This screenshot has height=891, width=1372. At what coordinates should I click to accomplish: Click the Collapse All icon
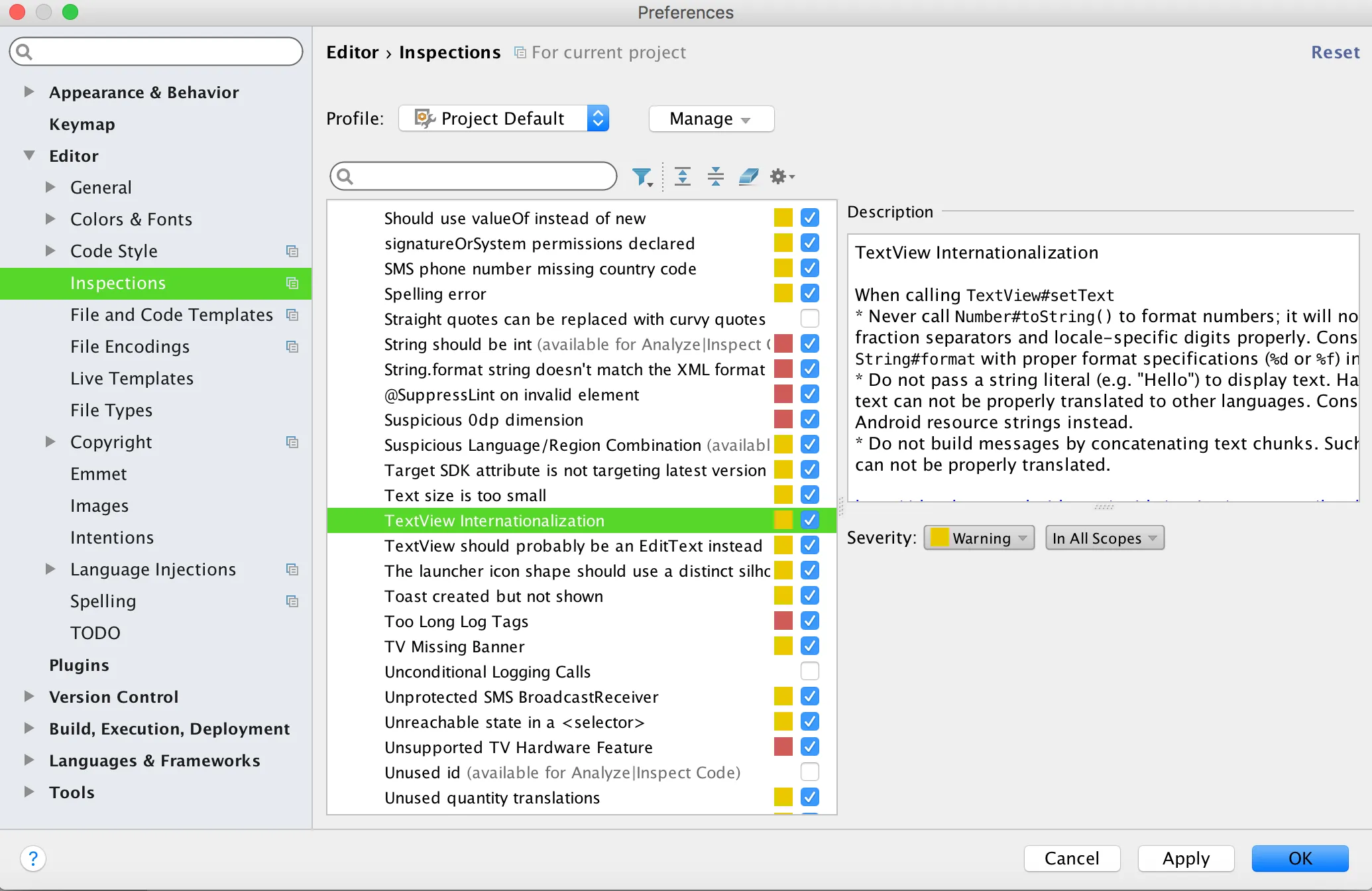coord(715,176)
